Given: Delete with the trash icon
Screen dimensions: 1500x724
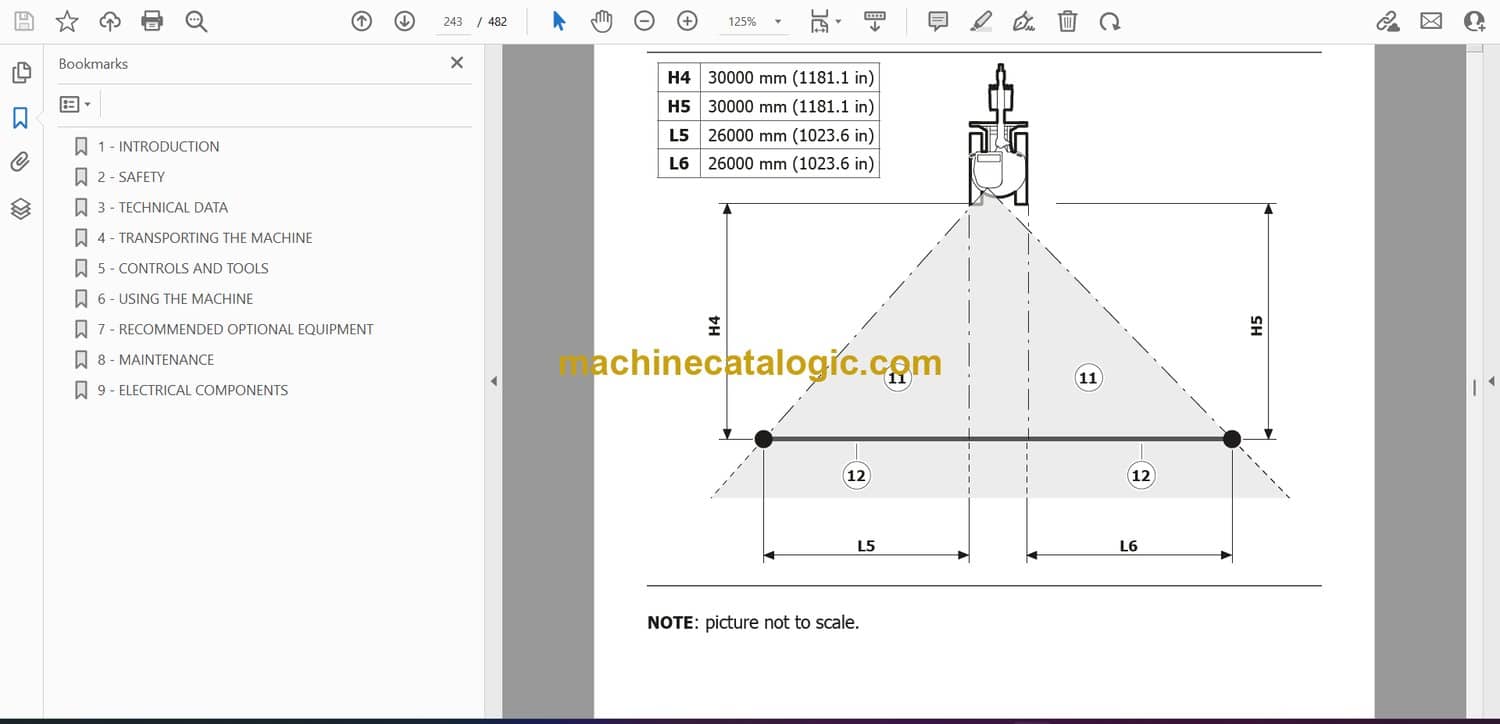Looking at the screenshot, I should [1068, 21].
